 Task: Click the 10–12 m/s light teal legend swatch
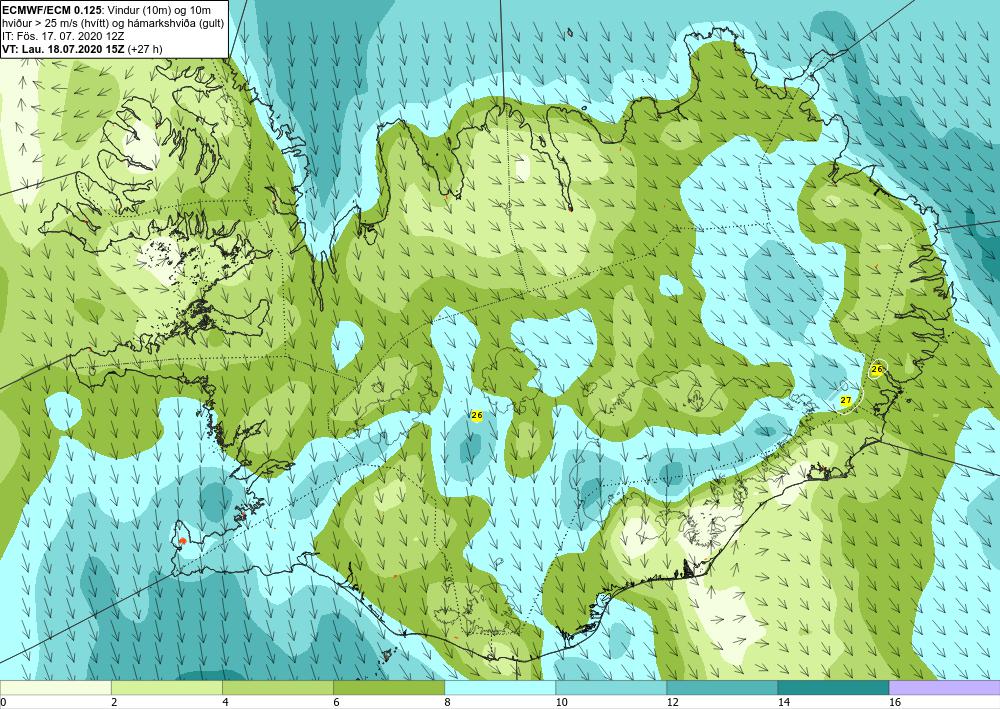coord(611,688)
